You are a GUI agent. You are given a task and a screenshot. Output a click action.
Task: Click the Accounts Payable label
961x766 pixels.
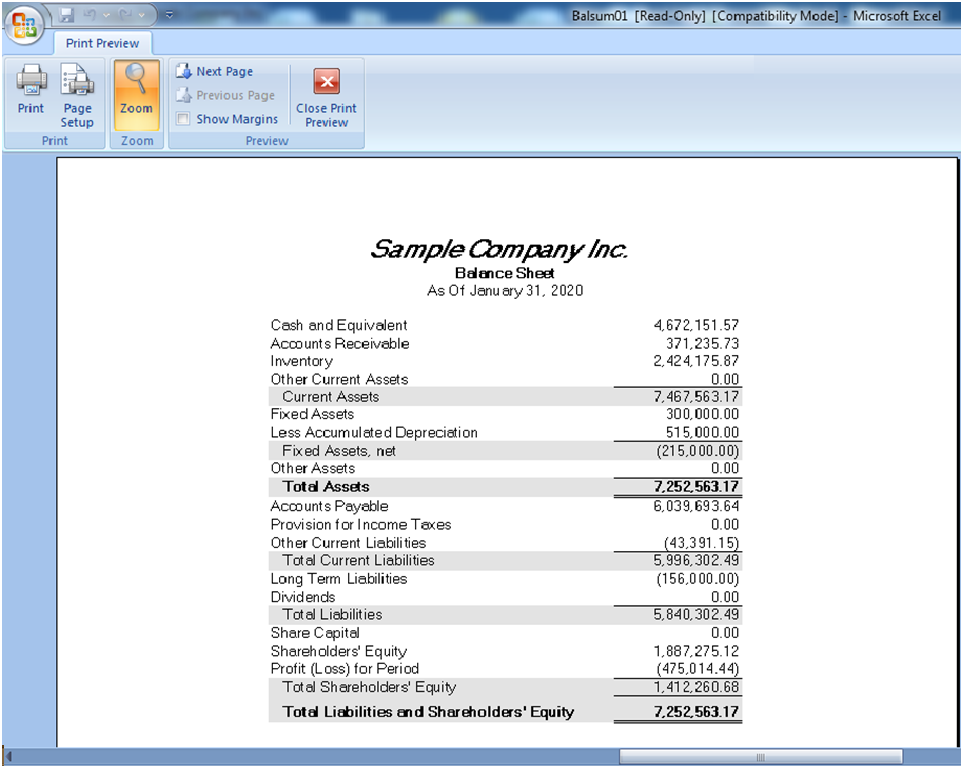click(330, 507)
